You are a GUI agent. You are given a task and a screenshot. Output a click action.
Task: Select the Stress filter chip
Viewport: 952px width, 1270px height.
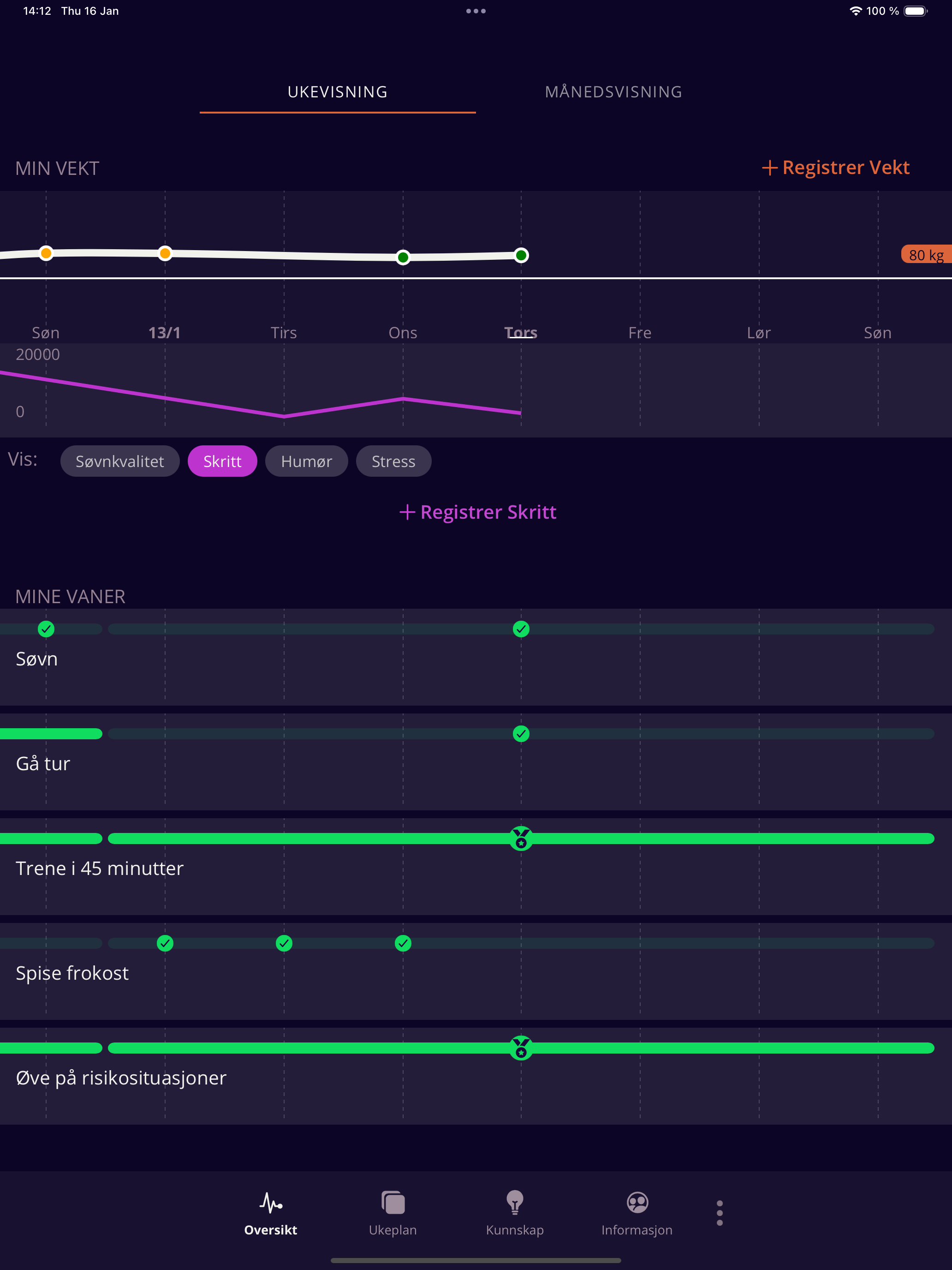tap(393, 461)
